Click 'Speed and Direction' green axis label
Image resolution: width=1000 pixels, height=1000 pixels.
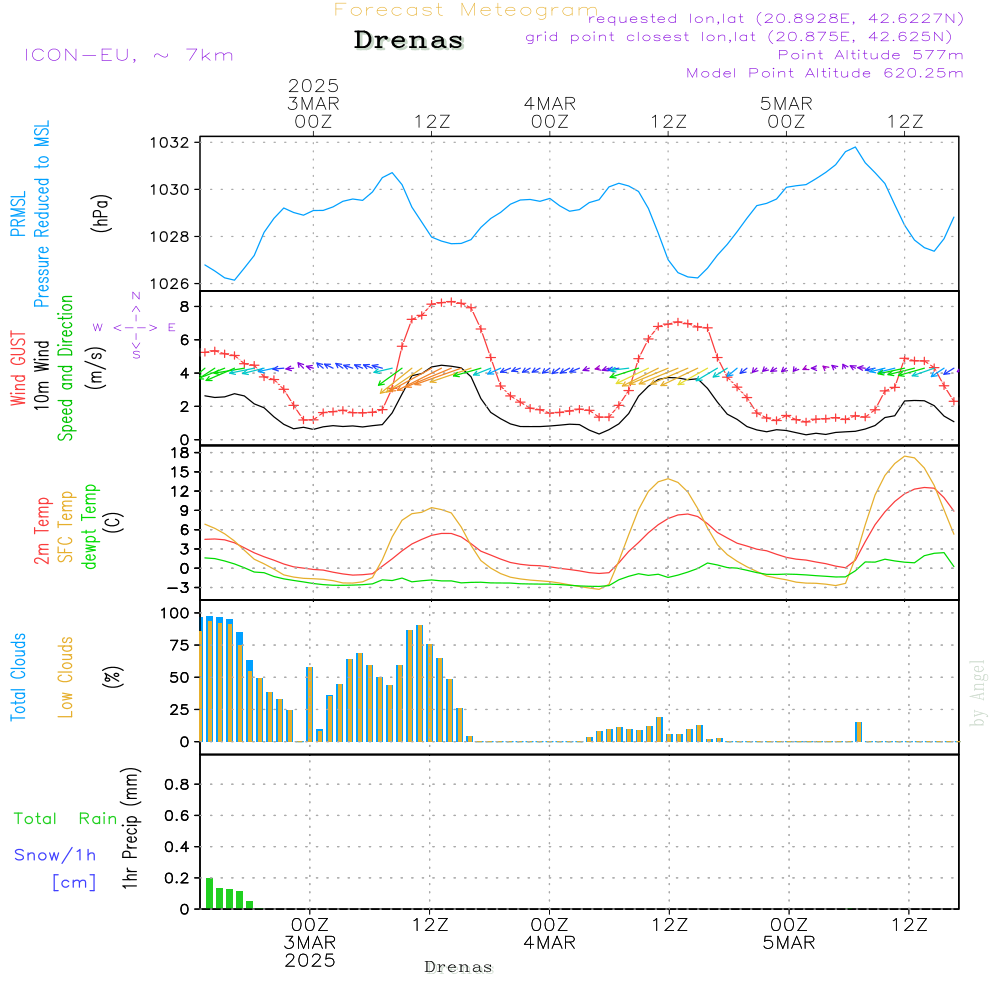pyautogui.click(x=66, y=368)
